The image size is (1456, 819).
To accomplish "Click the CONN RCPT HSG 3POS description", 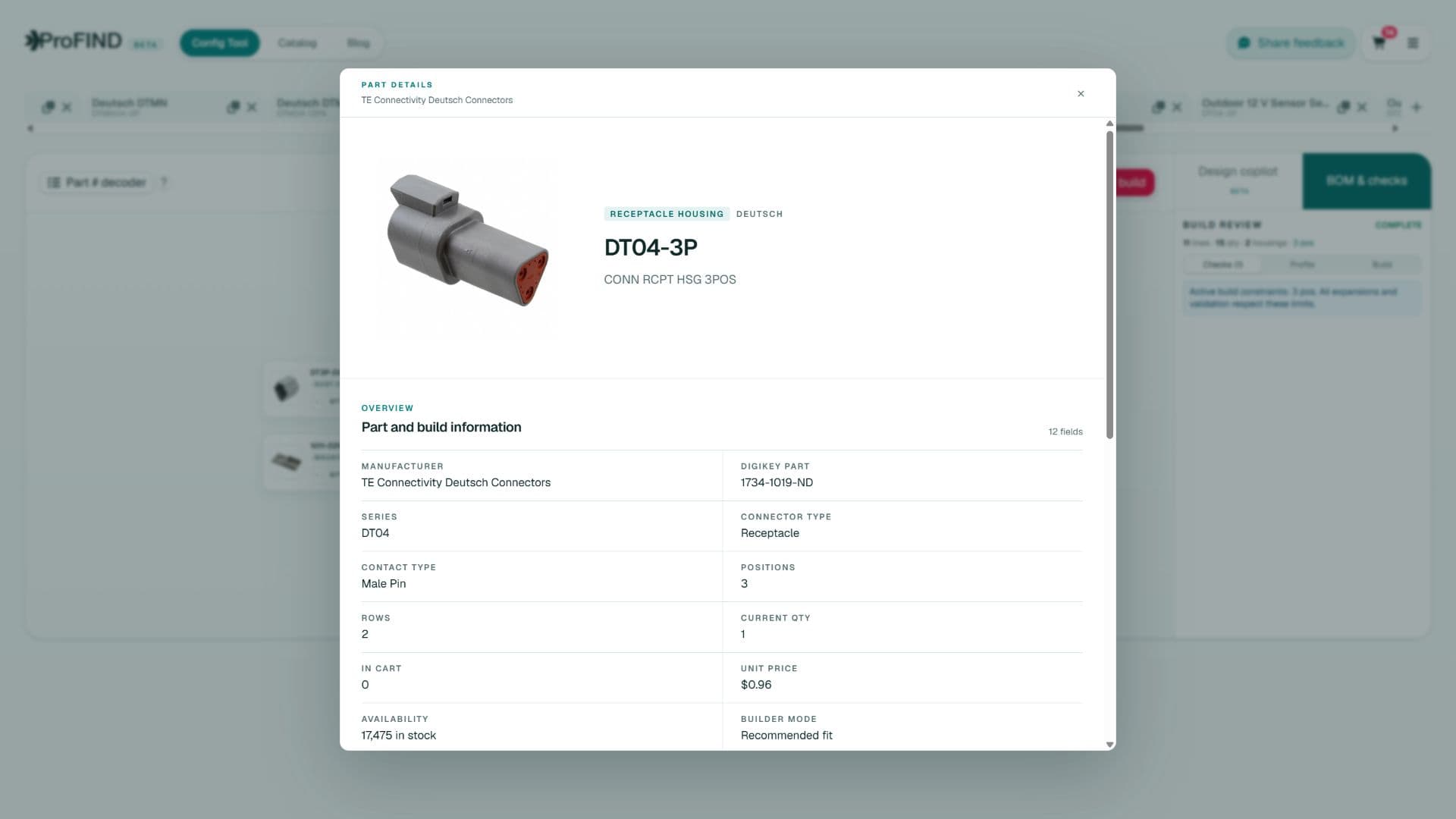I will (670, 279).
